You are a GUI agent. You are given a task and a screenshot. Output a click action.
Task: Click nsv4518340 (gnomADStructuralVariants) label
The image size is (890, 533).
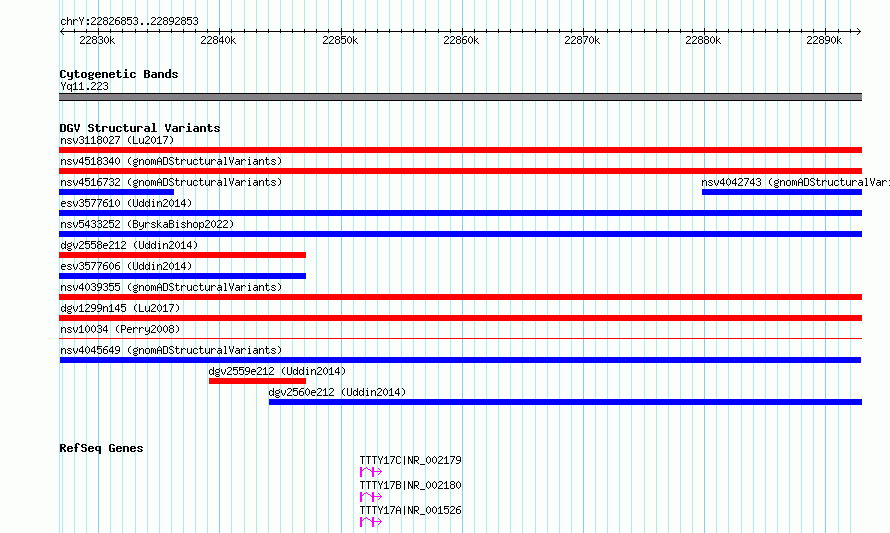pos(171,161)
